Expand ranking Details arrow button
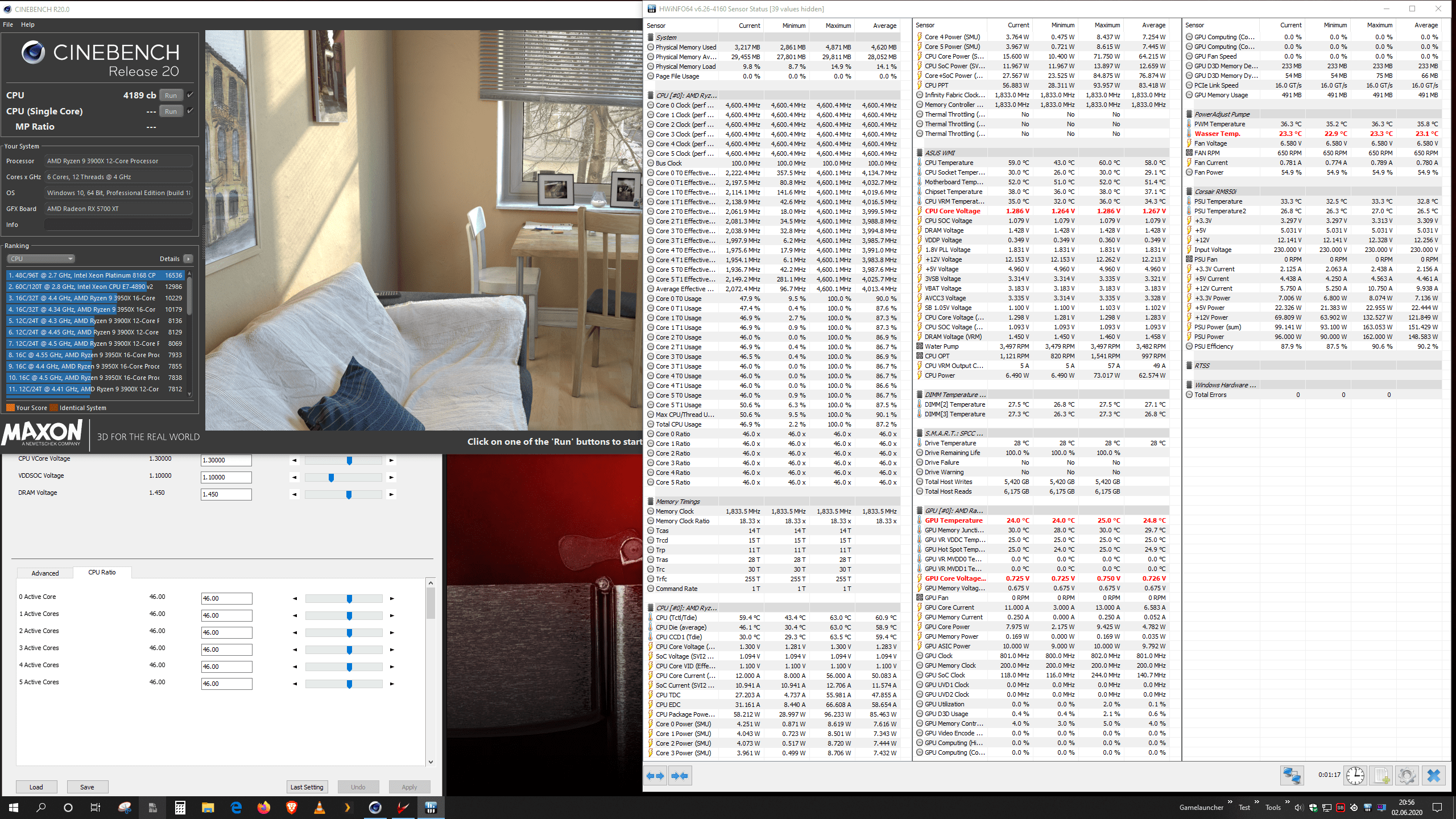The width and height of the screenshot is (1456, 819). tap(188, 259)
